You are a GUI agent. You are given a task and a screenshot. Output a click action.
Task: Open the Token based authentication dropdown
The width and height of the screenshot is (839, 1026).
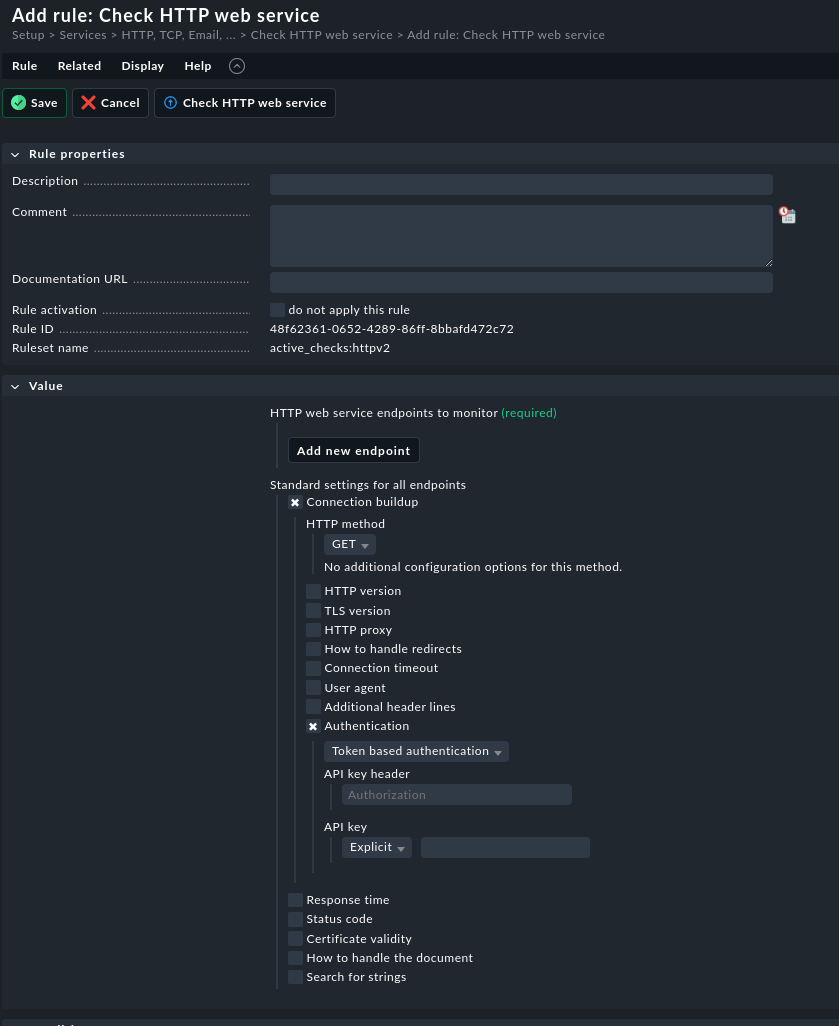click(416, 752)
